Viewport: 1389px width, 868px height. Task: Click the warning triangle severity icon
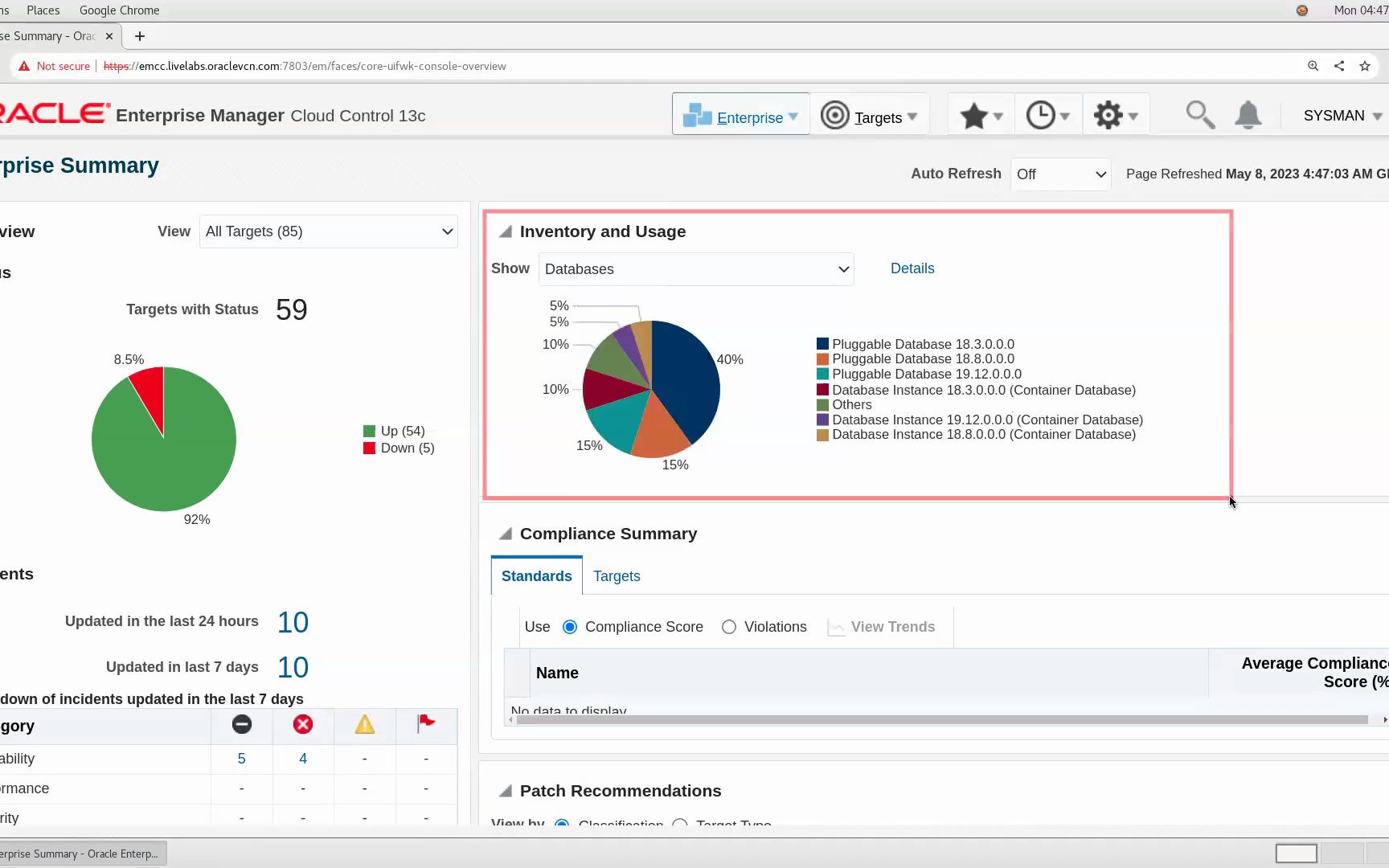tap(365, 725)
